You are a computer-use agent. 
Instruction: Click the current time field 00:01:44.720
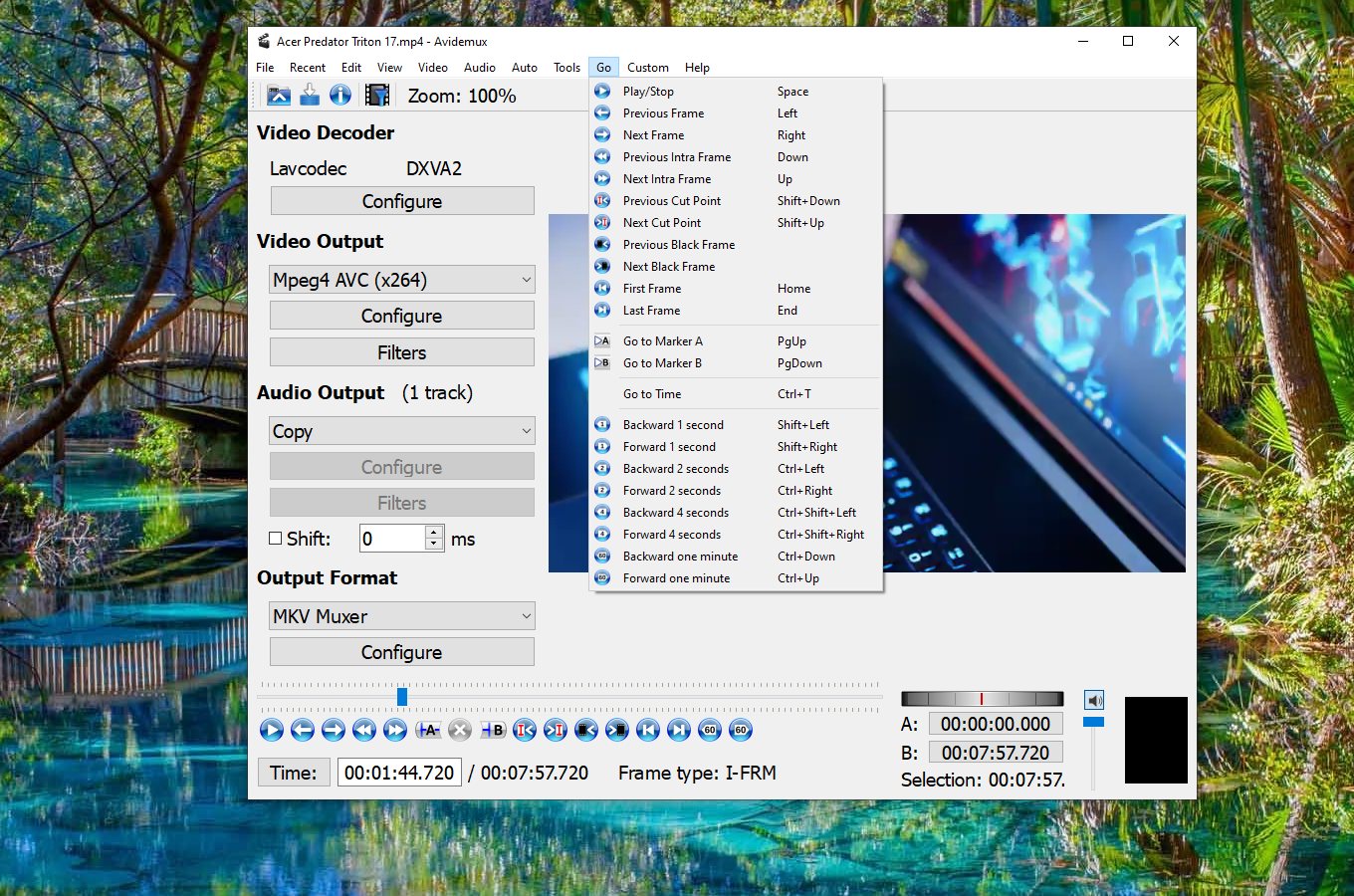(399, 773)
